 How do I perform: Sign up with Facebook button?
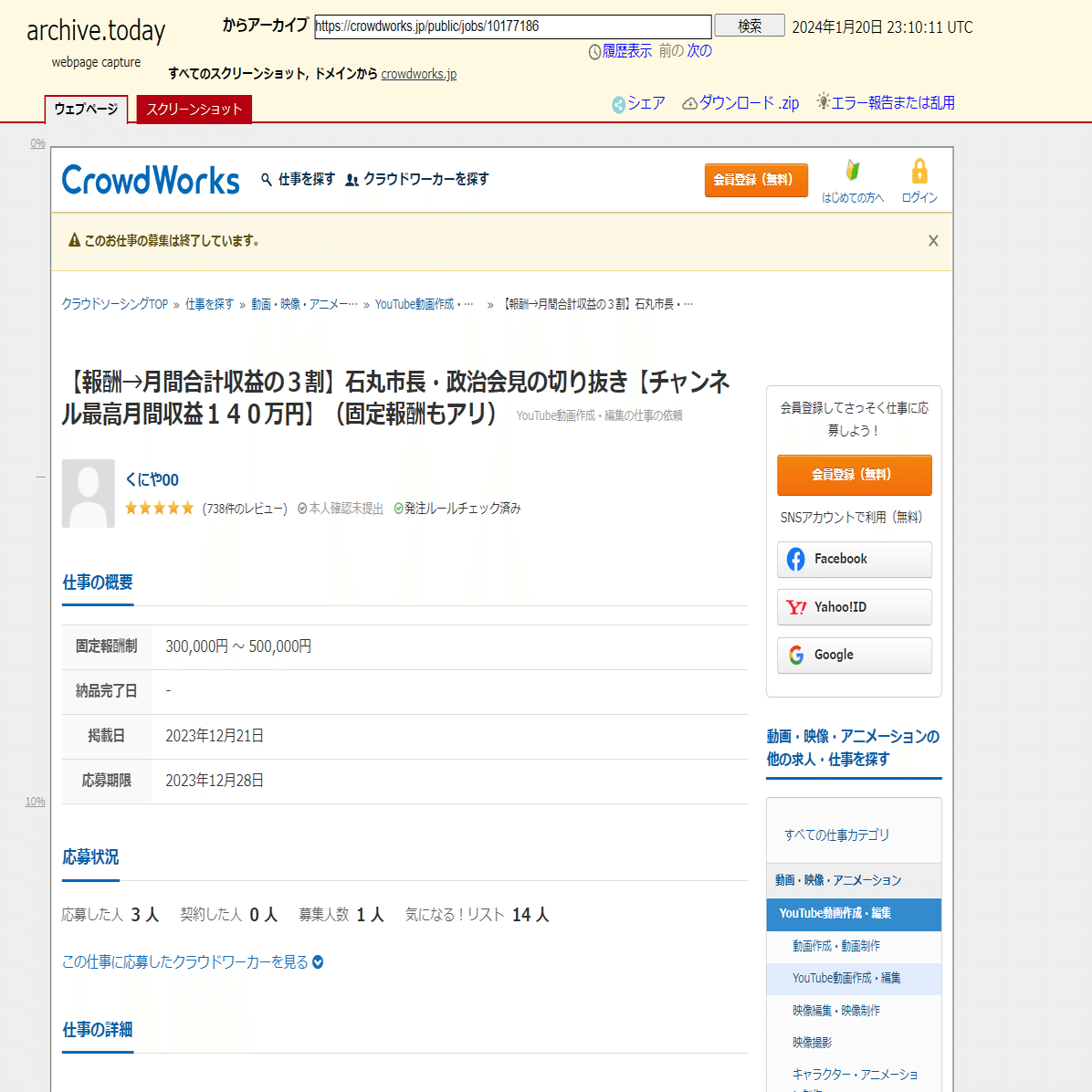tap(855, 559)
